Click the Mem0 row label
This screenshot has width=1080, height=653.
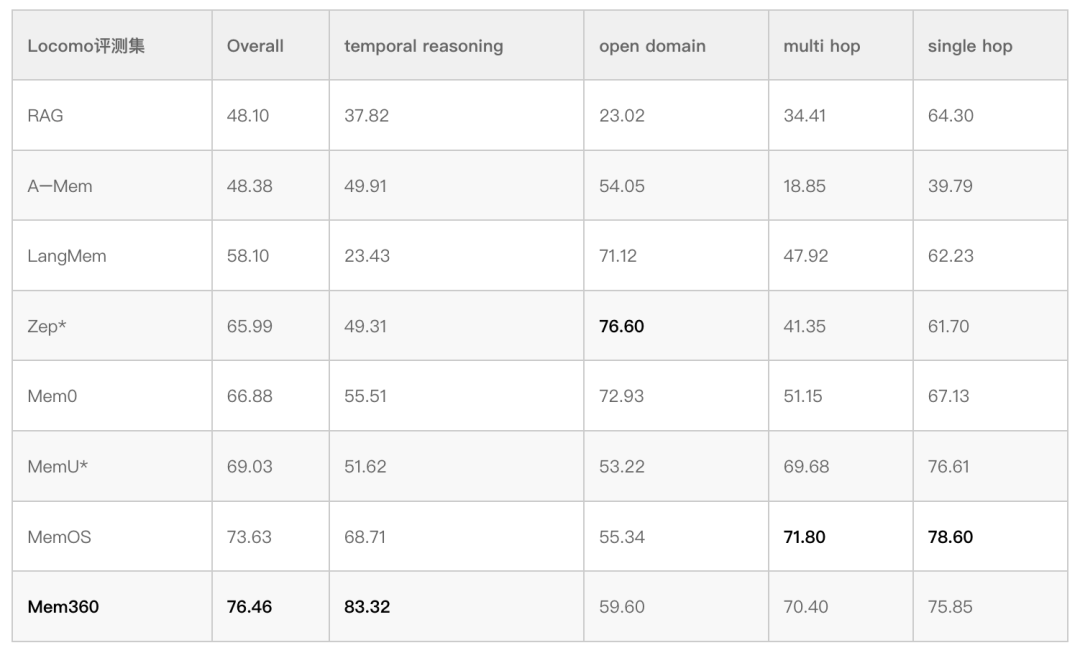tap(52, 396)
